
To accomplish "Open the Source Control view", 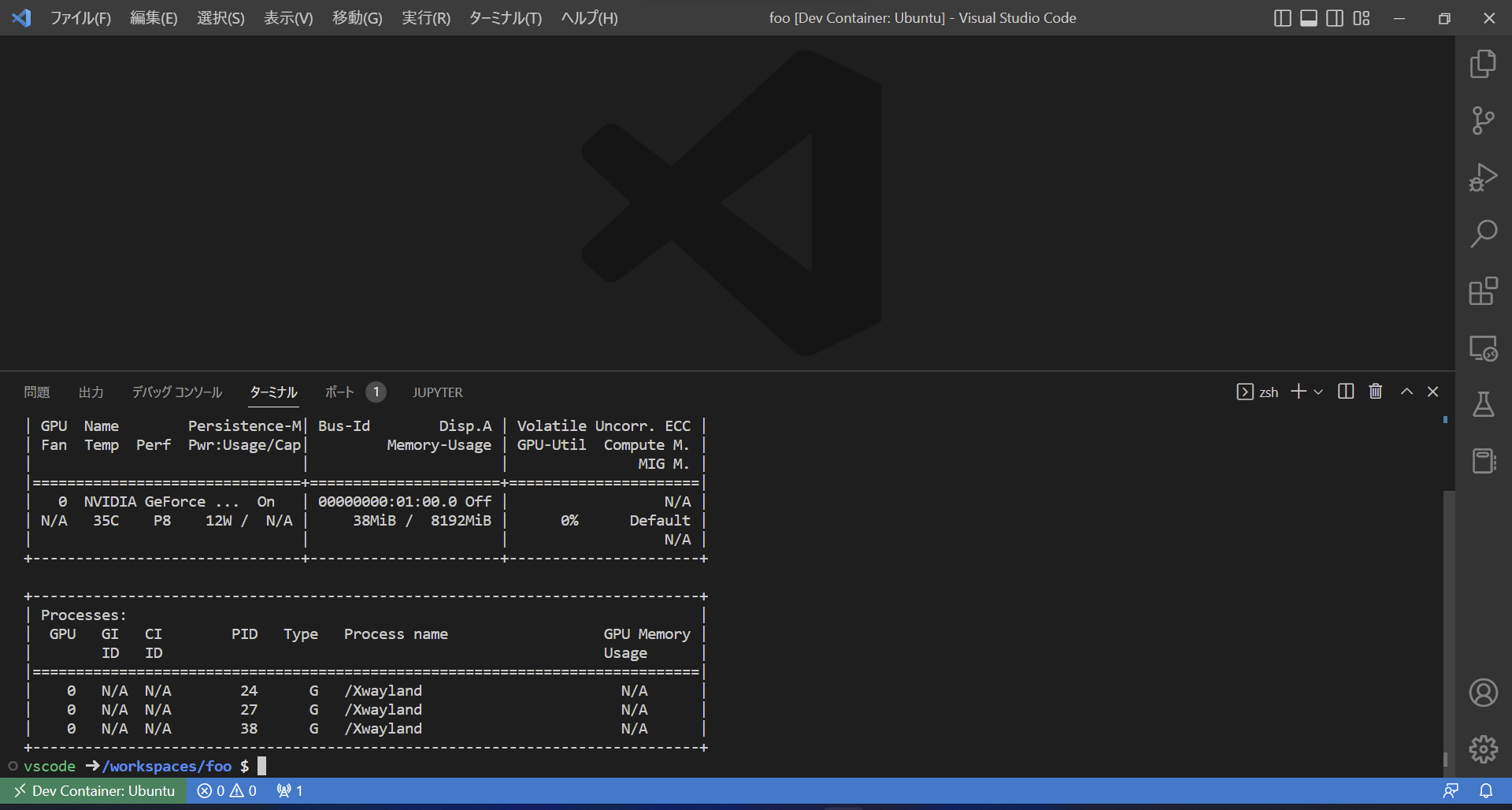I will click(x=1484, y=121).
